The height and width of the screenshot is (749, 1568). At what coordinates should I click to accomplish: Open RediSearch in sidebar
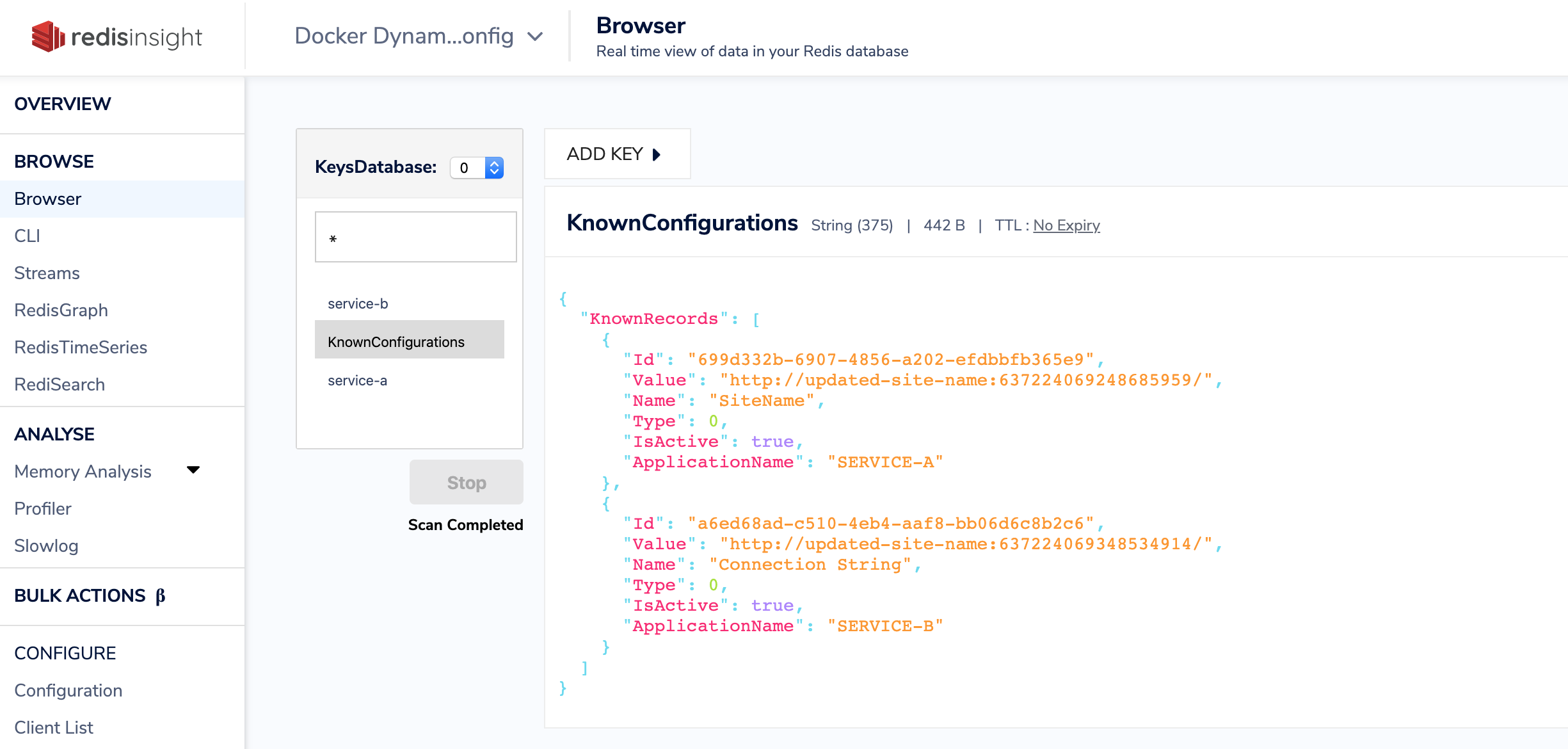(60, 384)
